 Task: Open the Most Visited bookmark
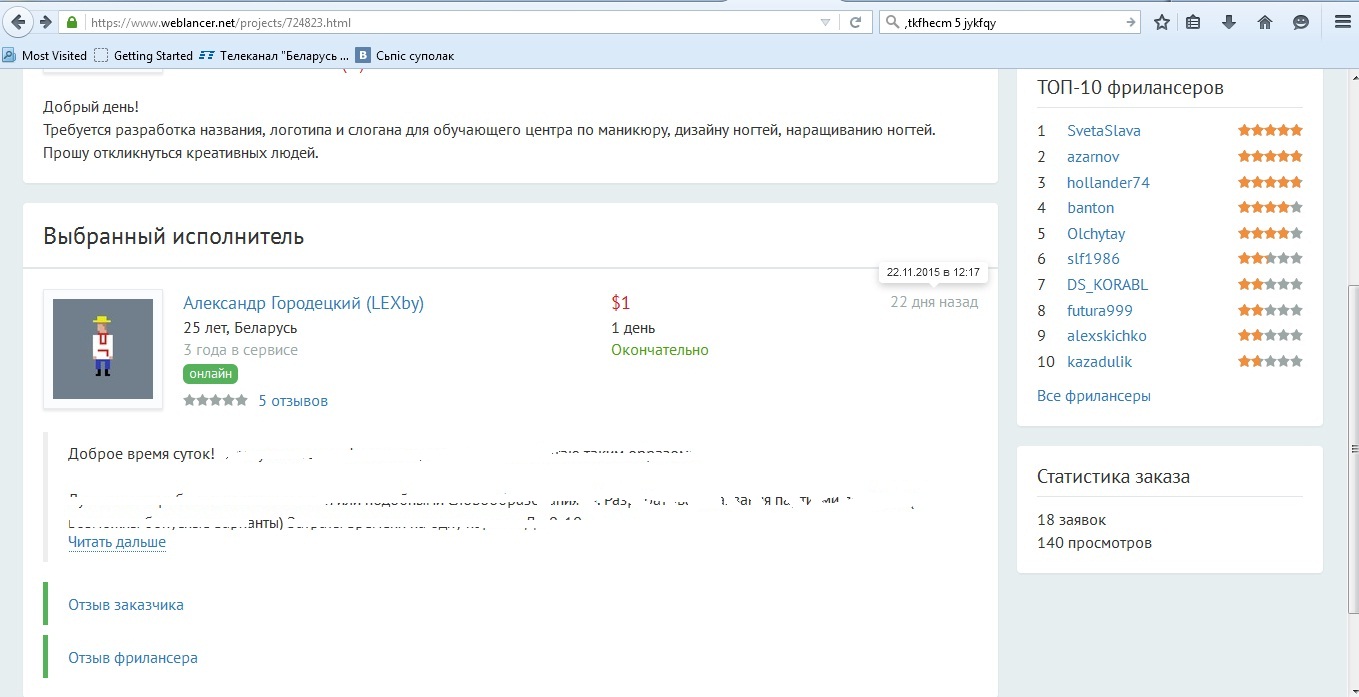click(46, 56)
